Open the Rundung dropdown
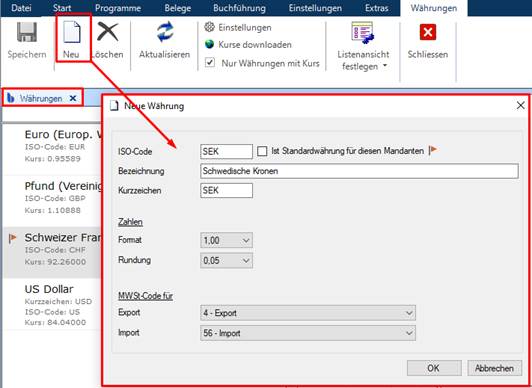The image size is (532, 388). (x=226, y=260)
